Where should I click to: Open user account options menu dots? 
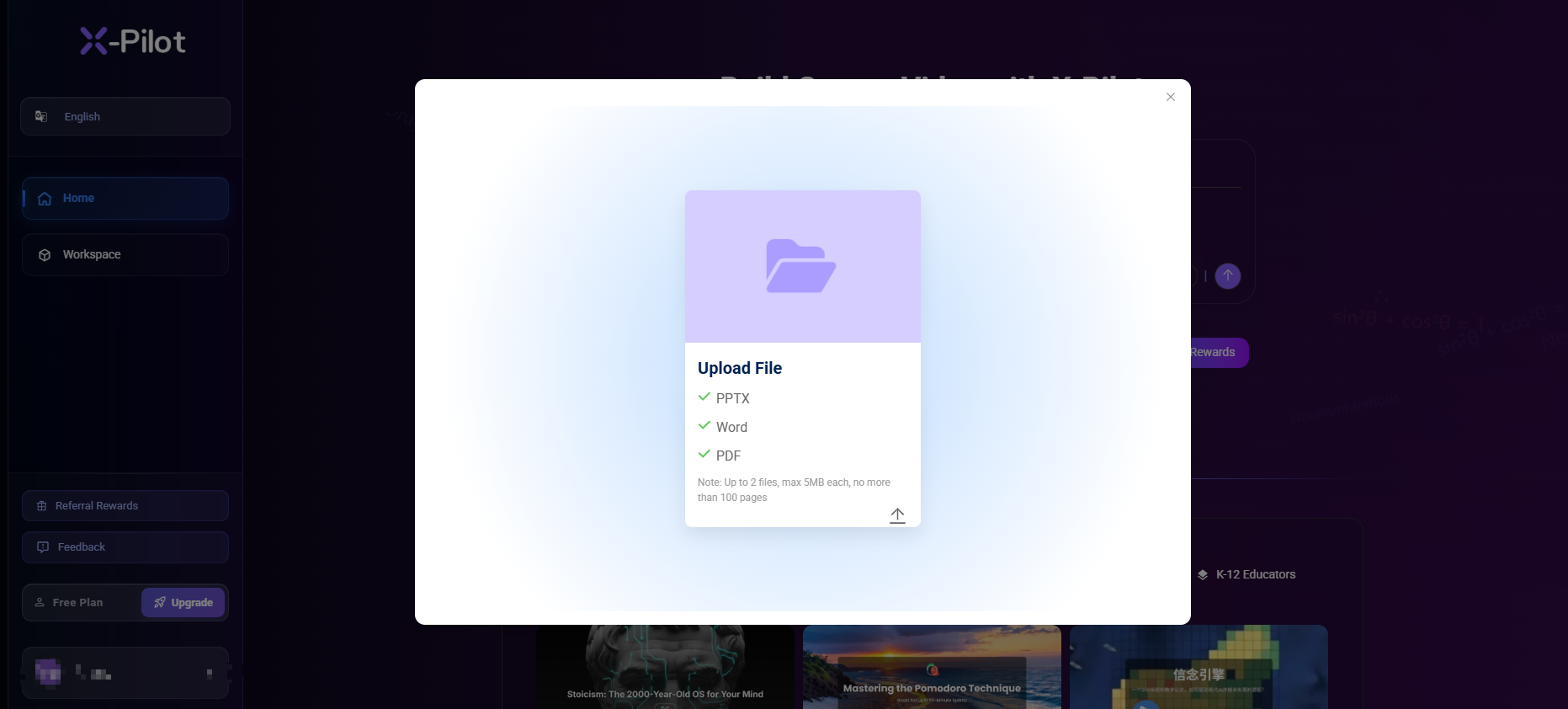coord(210,673)
